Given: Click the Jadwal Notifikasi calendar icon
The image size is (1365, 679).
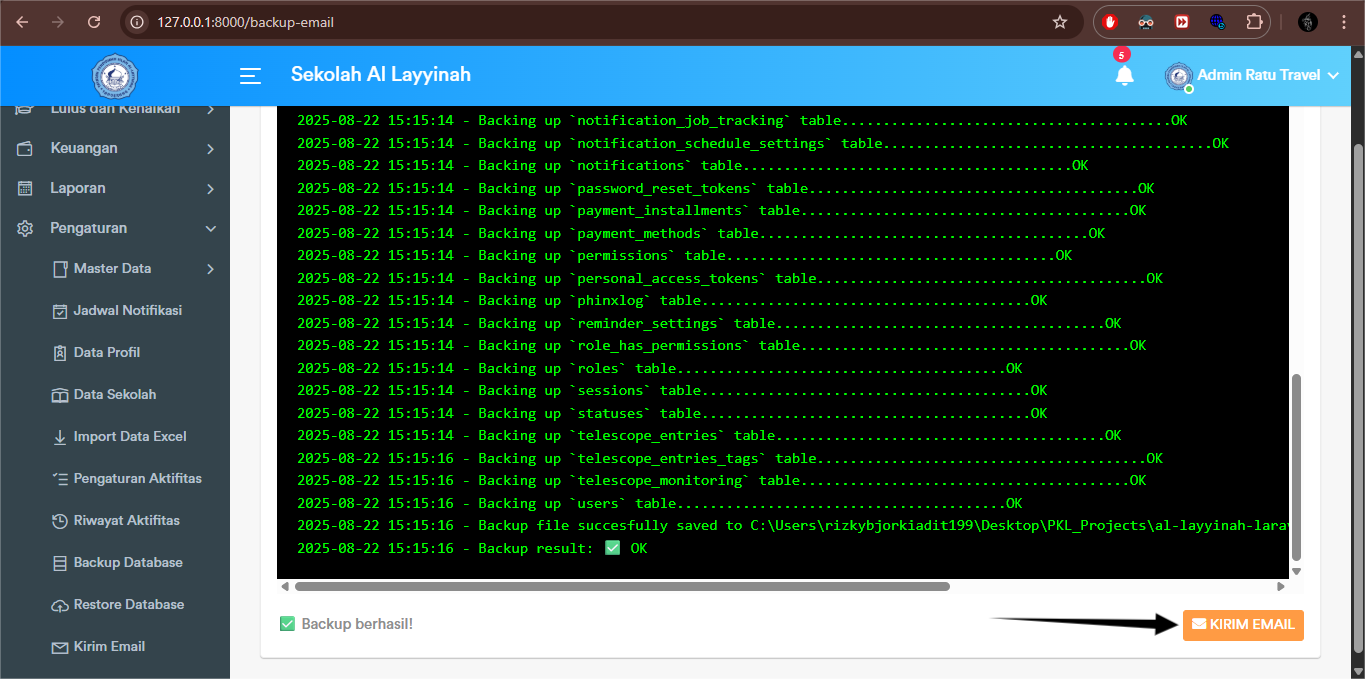Looking at the screenshot, I should pyautogui.click(x=59, y=310).
